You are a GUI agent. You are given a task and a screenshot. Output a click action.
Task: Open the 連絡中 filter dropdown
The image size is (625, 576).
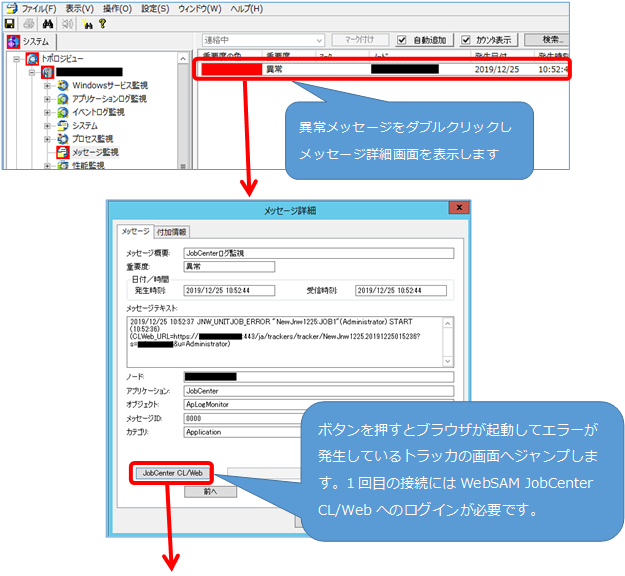pyautogui.click(x=316, y=40)
